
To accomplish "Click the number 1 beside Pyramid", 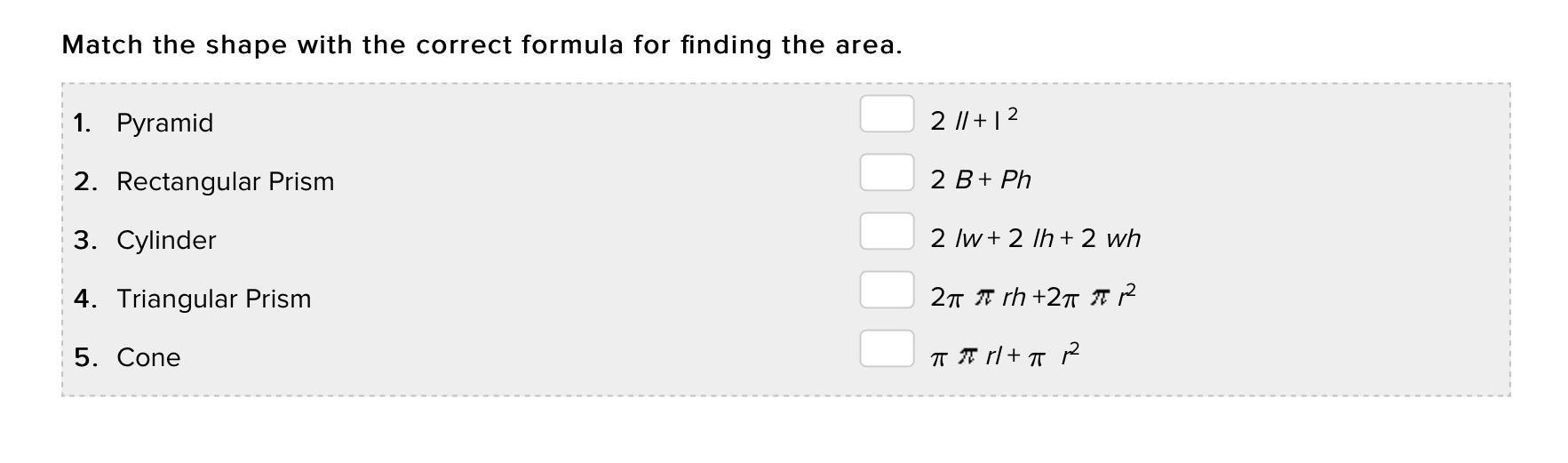I will tap(83, 123).
